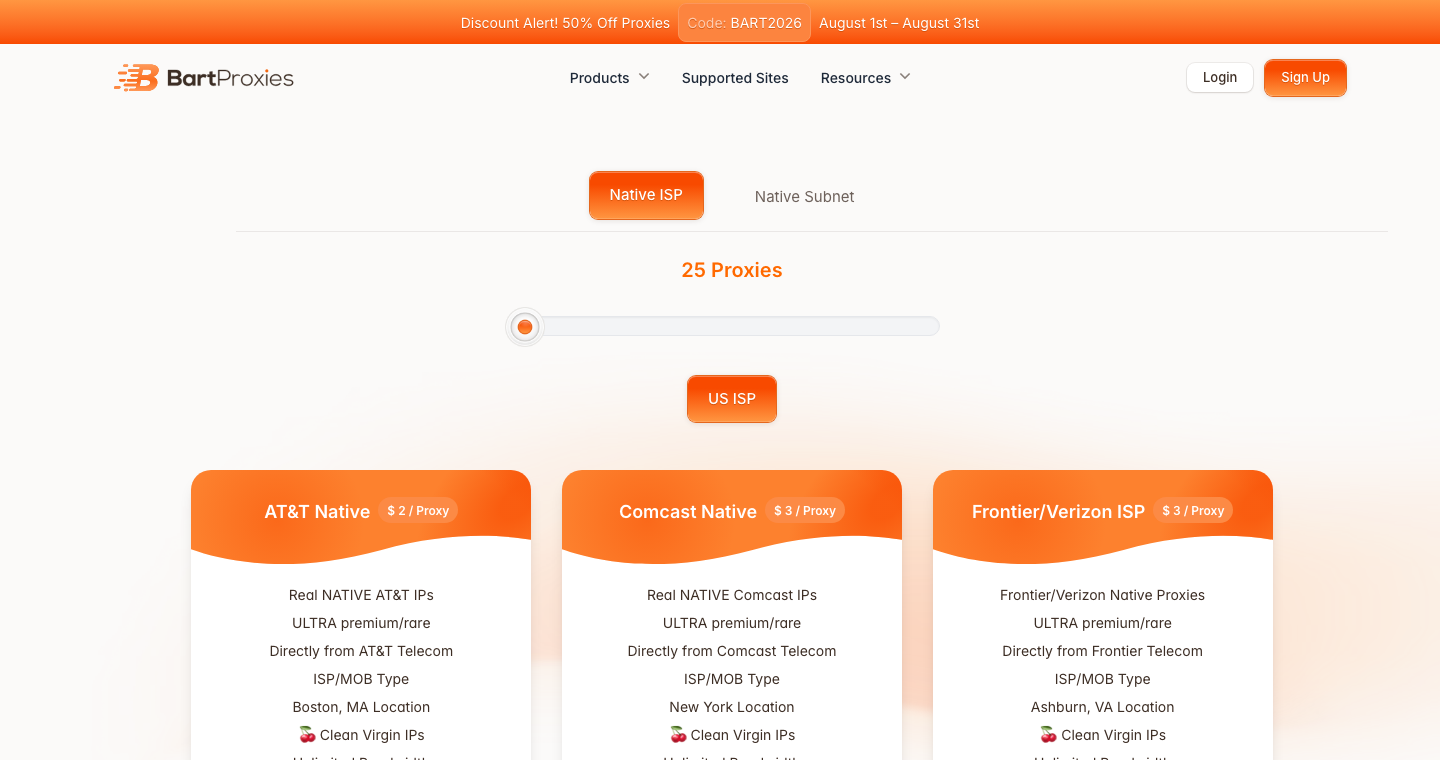Click Frontier/Verizon's "$ 3 / Proxy" badge

tap(1193, 511)
